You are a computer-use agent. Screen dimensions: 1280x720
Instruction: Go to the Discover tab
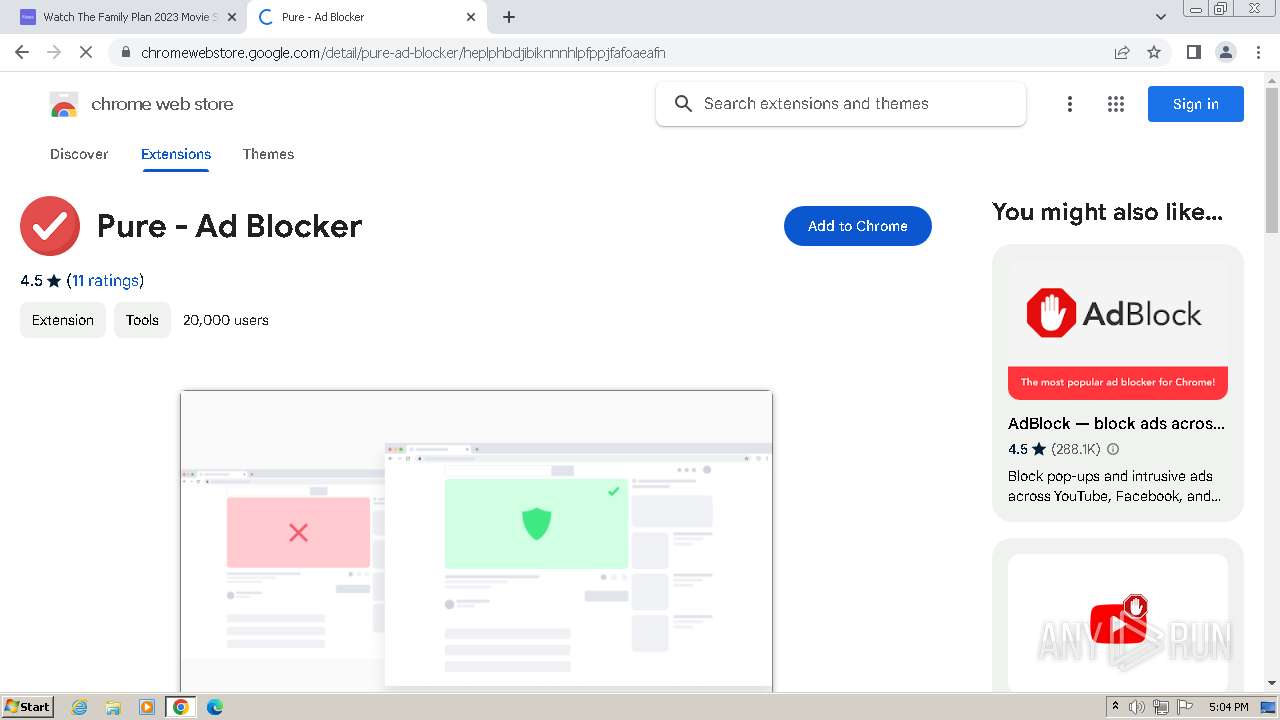click(x=79, y=154)
